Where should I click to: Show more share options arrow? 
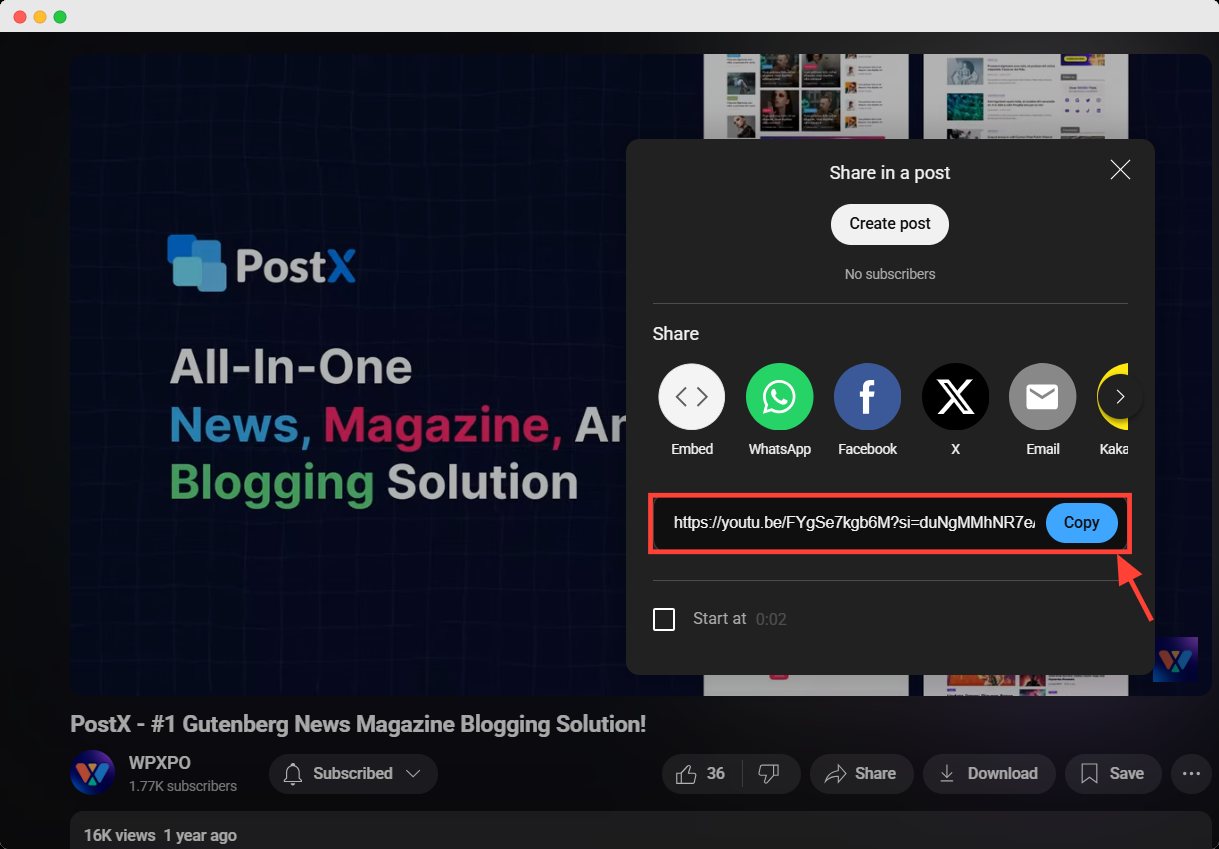[1120, 397]
